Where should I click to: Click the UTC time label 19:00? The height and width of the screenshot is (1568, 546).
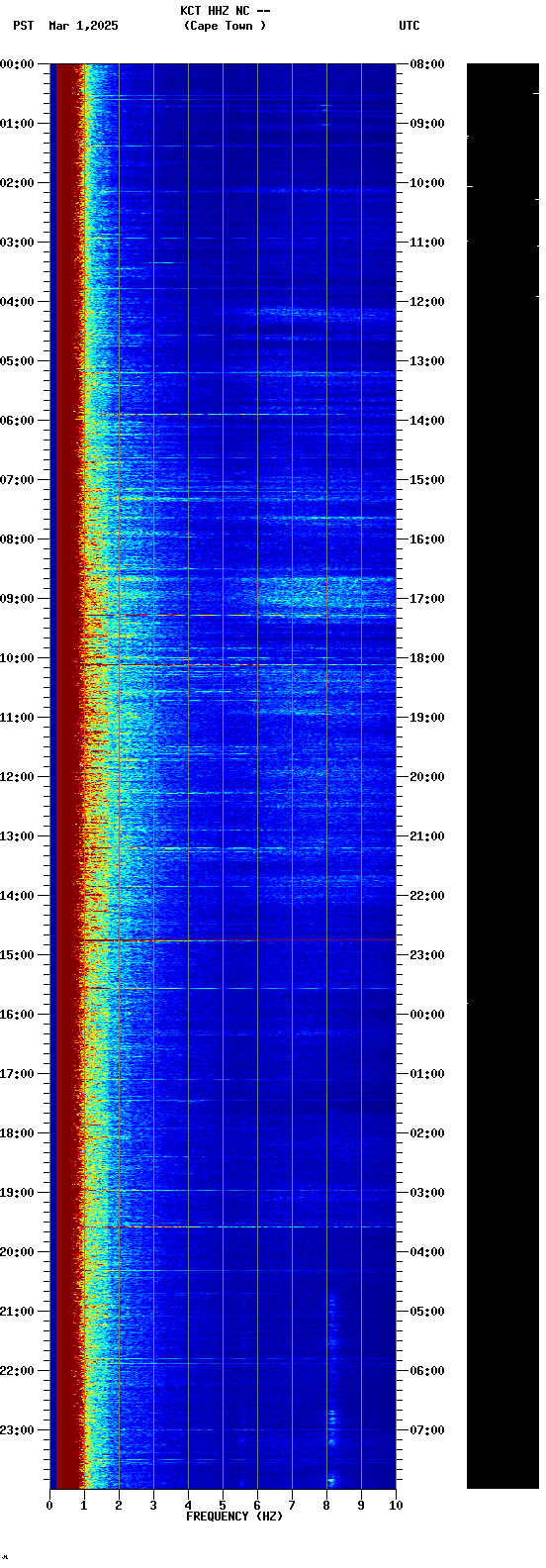427,718
